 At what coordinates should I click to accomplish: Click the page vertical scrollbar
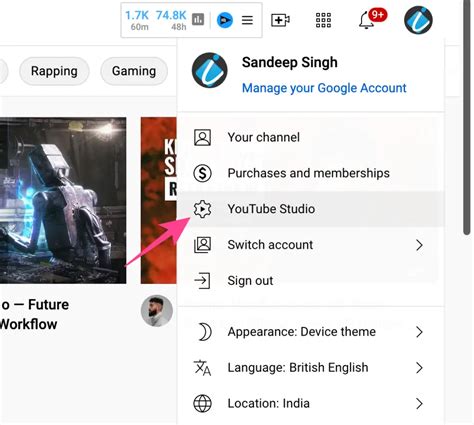point(467,117)
